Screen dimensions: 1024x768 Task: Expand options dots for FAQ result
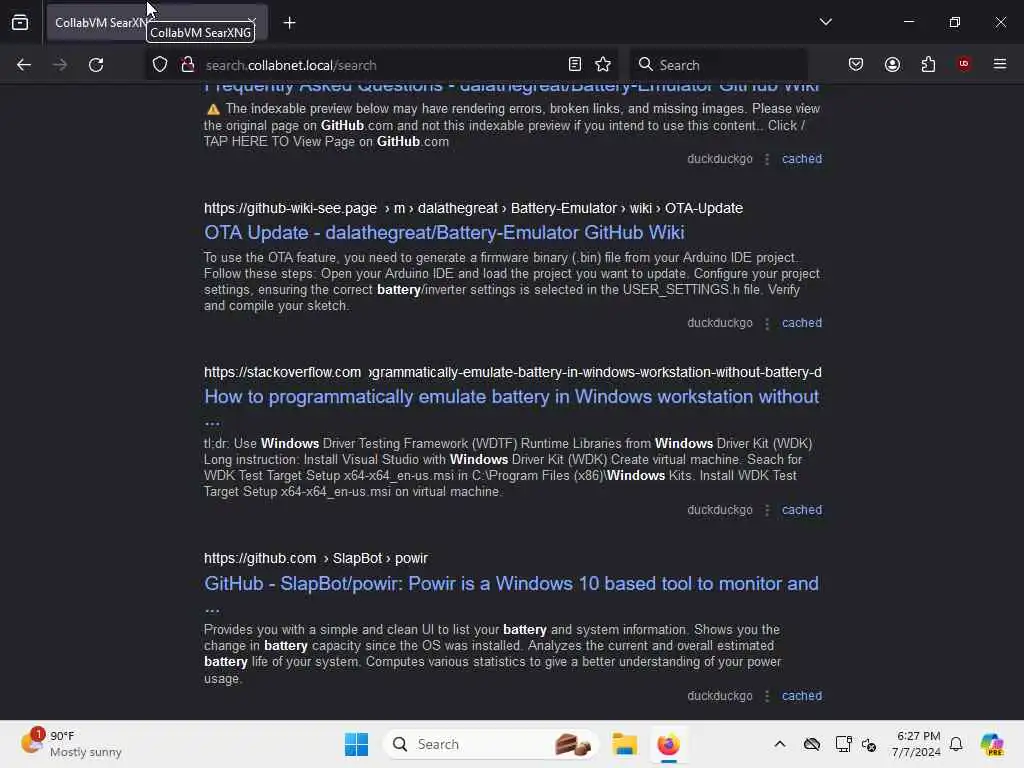point(767,159)
